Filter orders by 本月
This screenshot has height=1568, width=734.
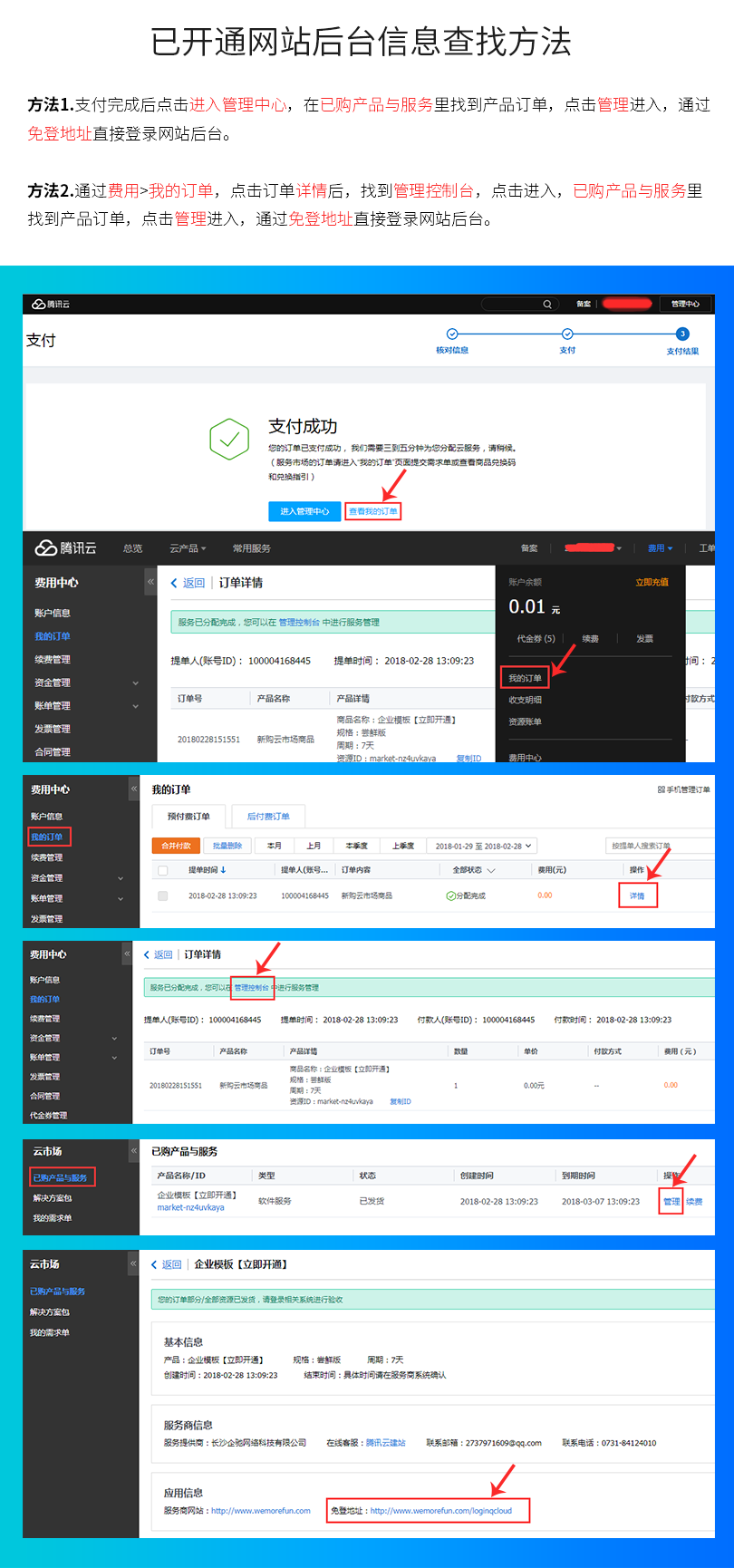(x=275, y=846)
